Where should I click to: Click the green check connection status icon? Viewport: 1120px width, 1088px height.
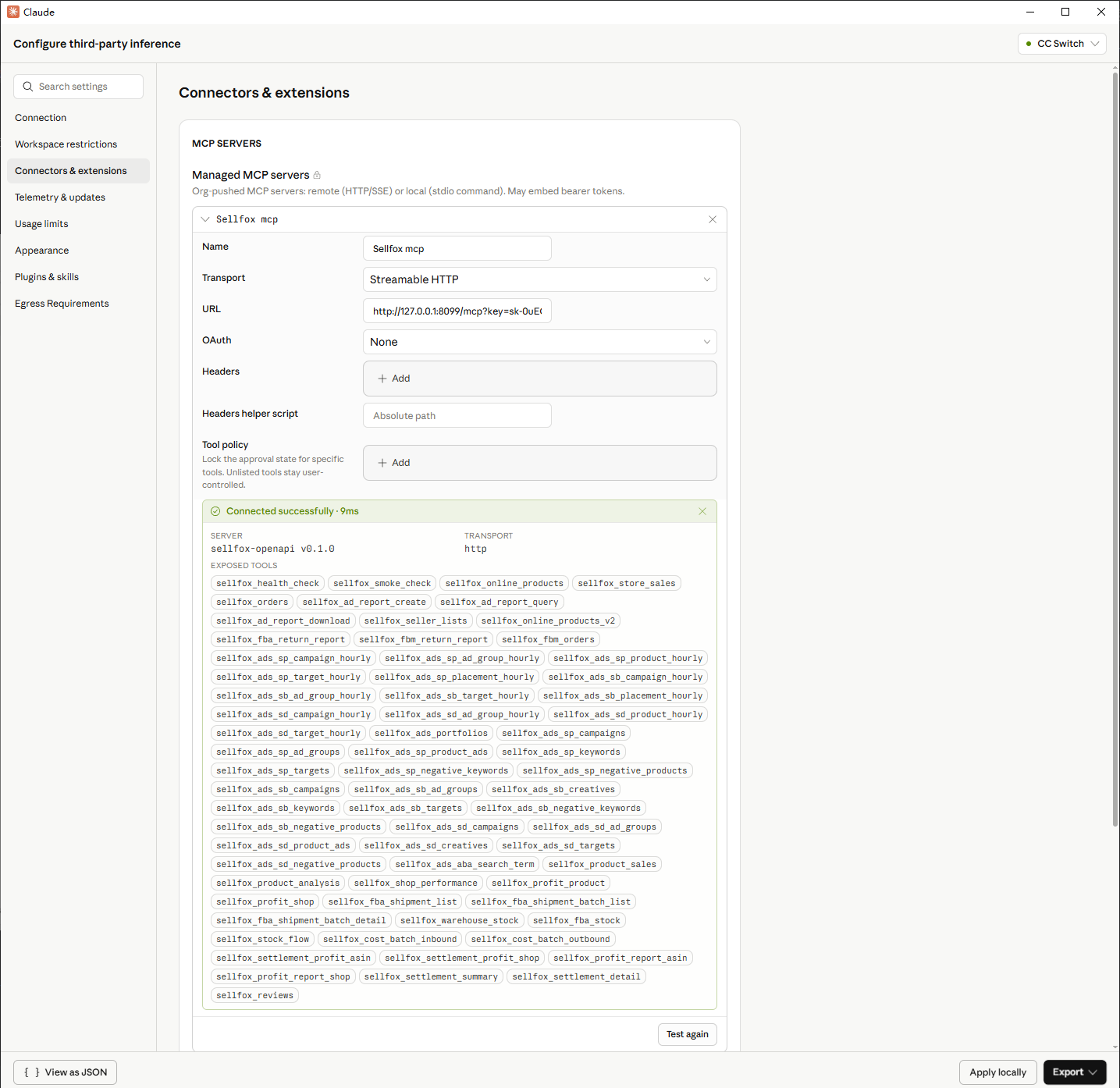(x=215, y=511)
